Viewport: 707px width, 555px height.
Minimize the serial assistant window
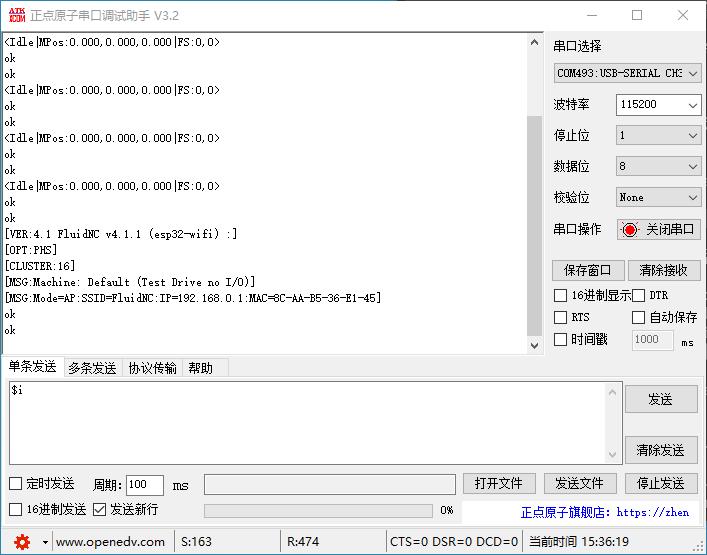pyautogui.click(x=592, y=15)
